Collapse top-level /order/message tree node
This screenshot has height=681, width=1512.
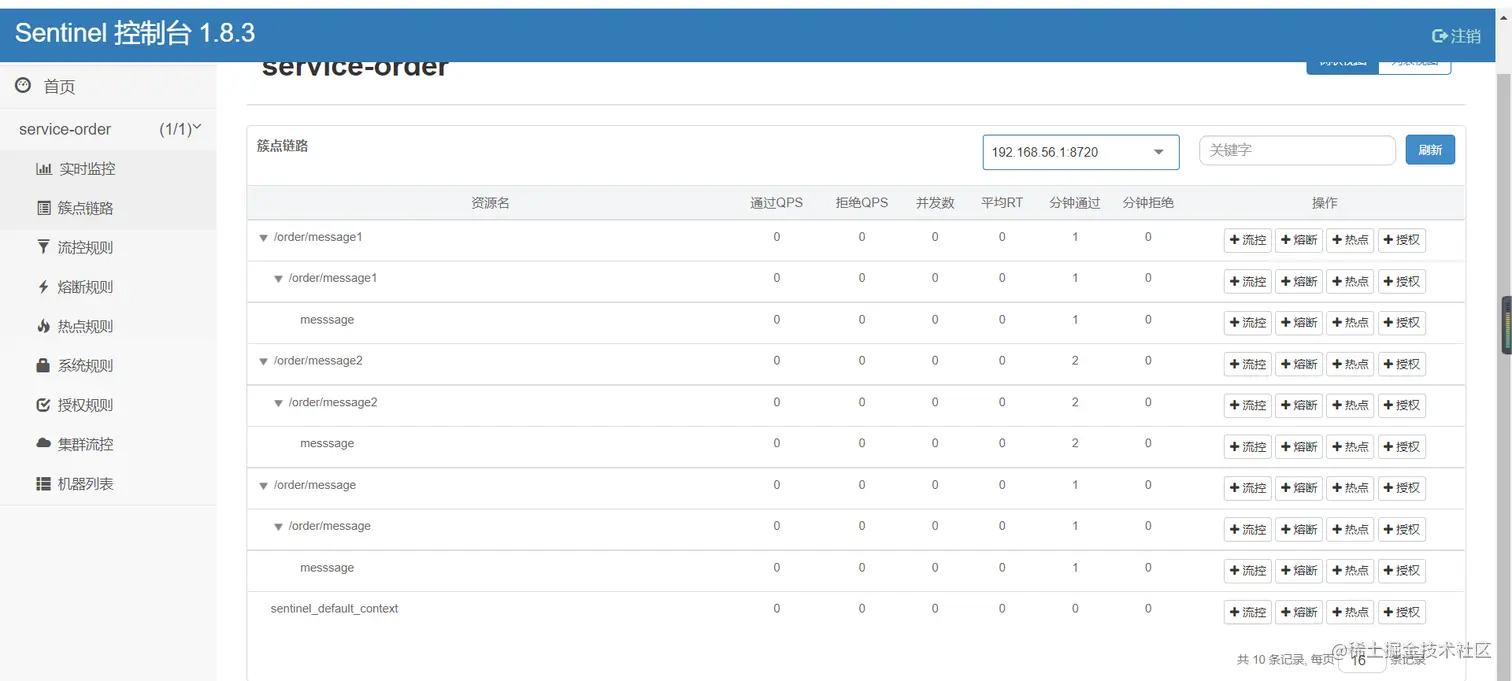(264, 486)
